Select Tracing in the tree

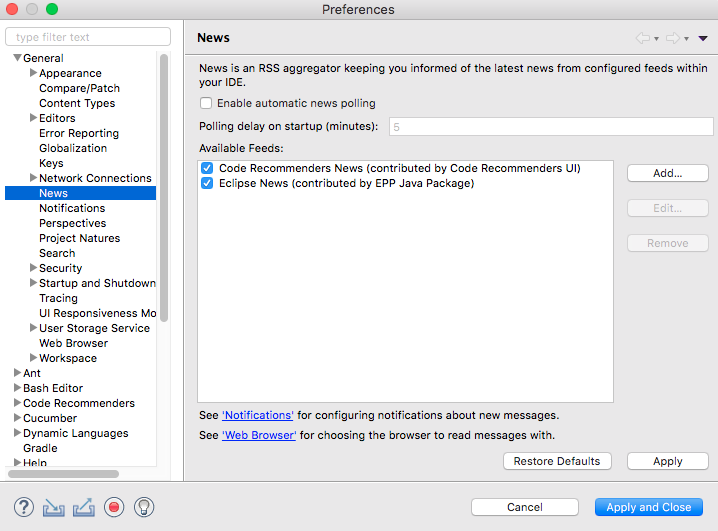(x=58, y=298)
